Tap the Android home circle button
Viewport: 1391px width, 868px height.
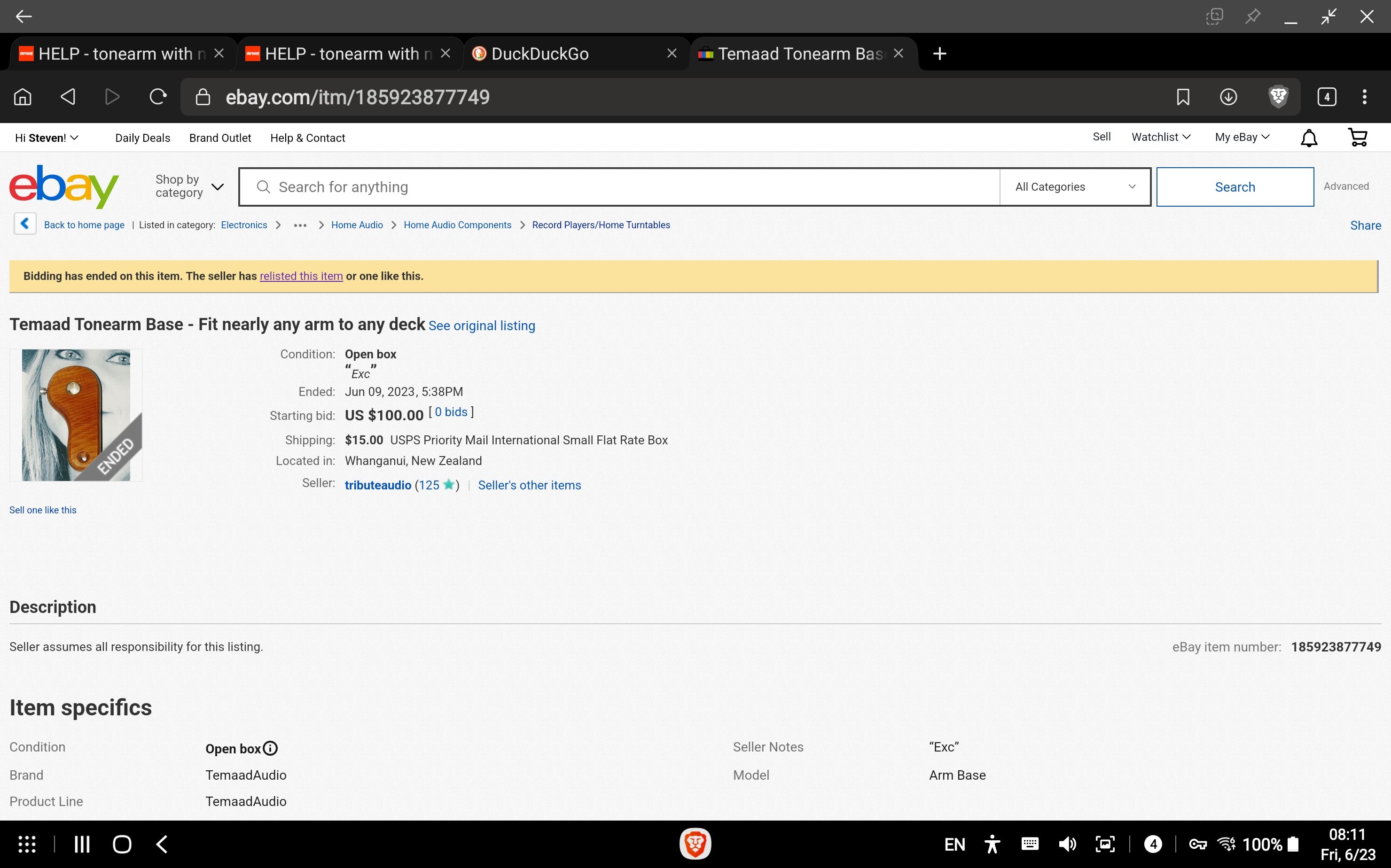point(122,844)
